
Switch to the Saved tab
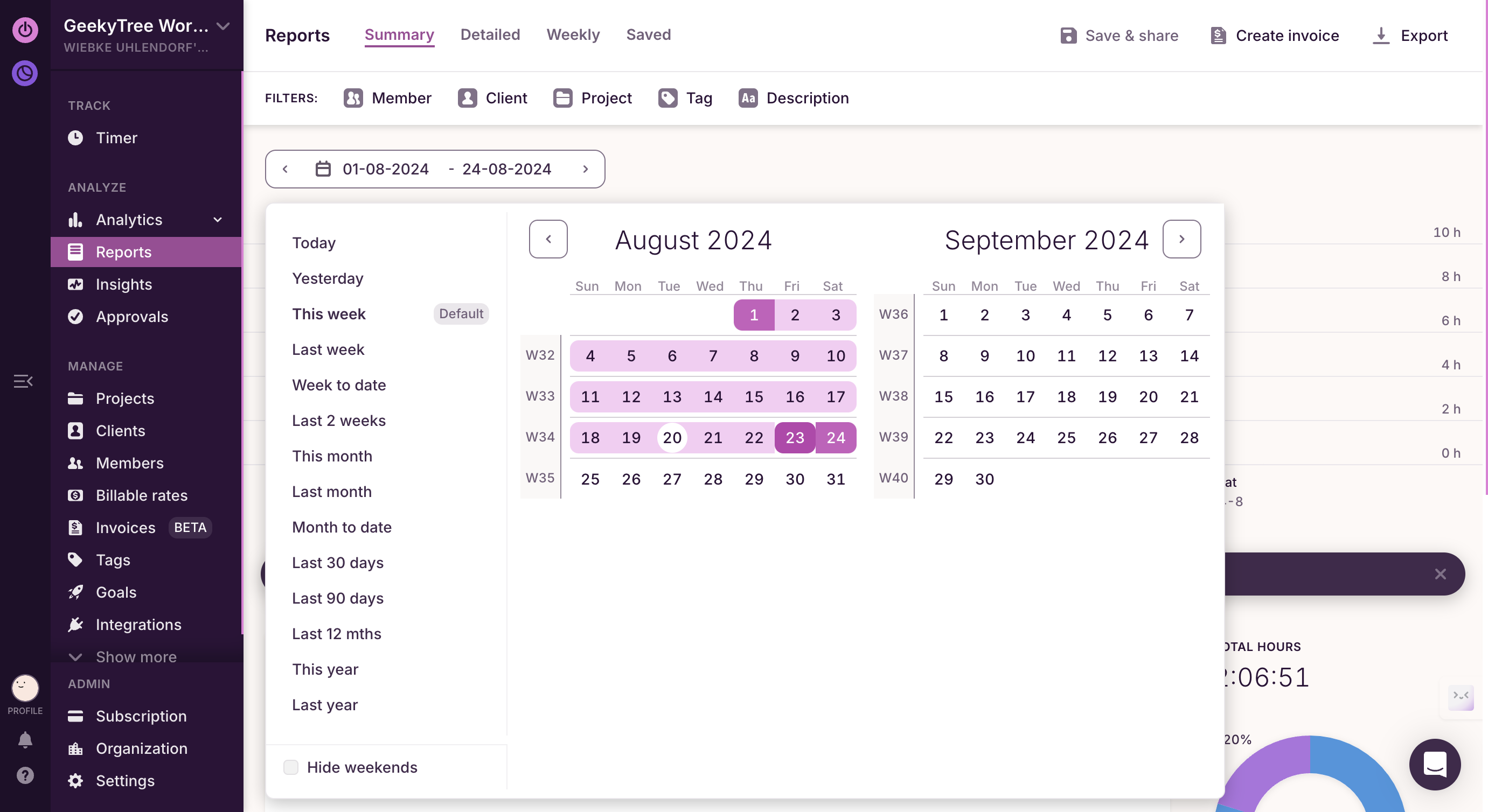click(x=649, y=34)
